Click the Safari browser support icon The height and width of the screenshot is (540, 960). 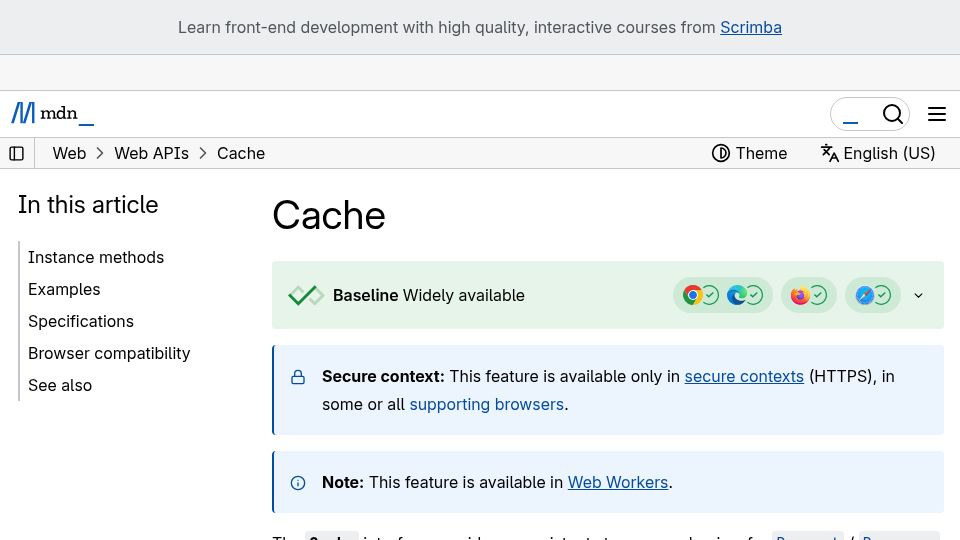click(x=864, y=295)
